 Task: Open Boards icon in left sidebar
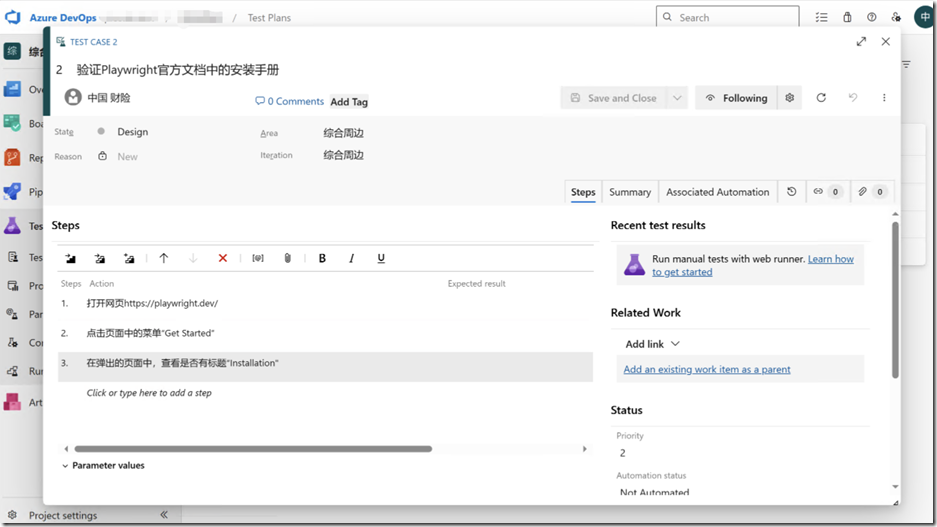coord(12,123)
